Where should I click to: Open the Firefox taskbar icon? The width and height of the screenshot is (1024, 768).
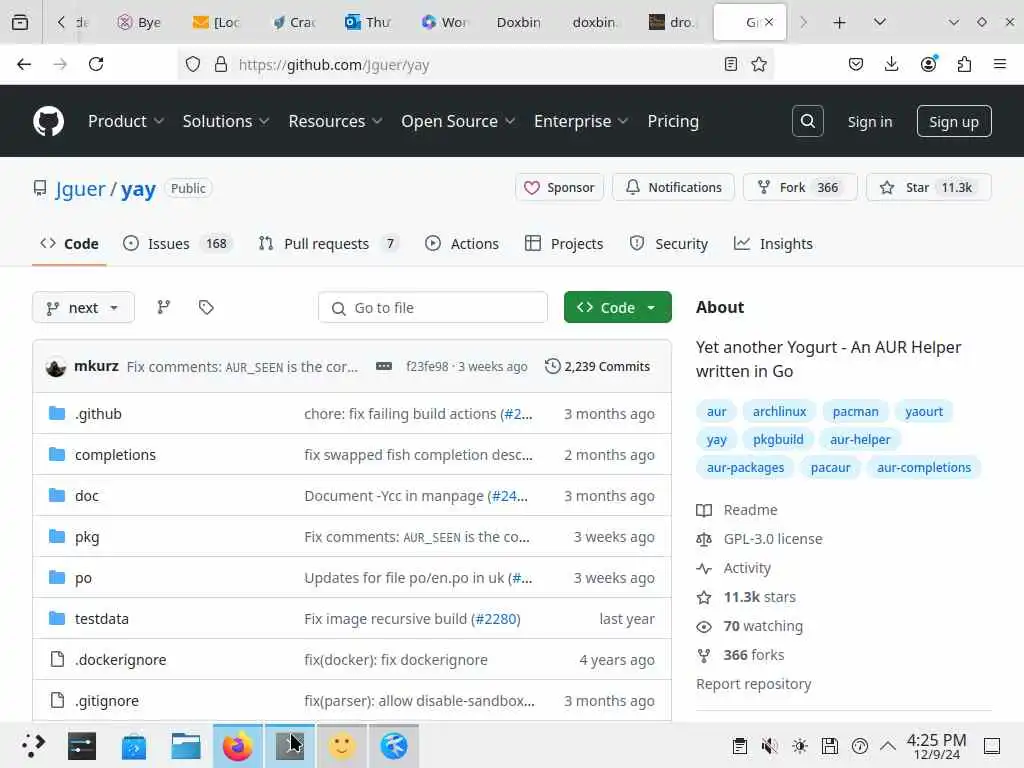click(238, 746)
